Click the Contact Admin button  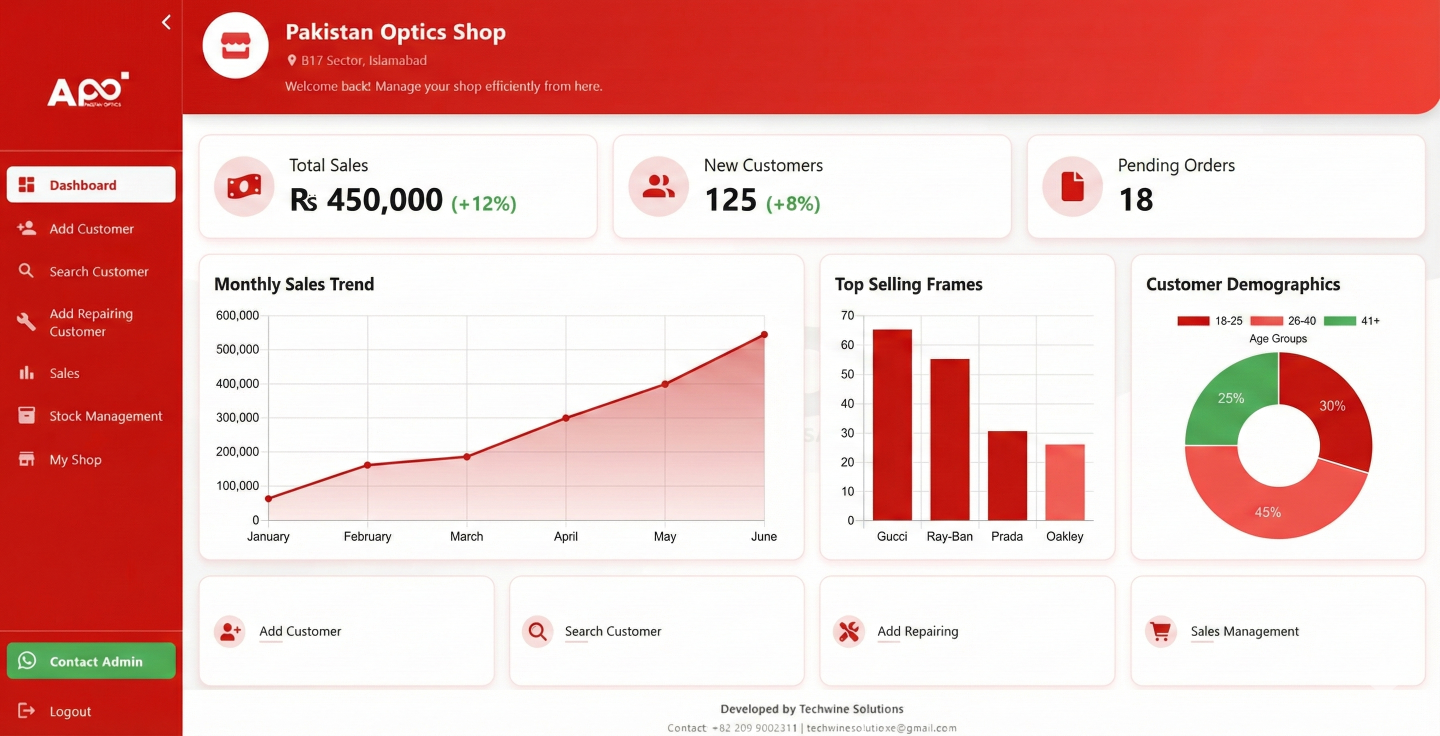click(x=91, y=660)
